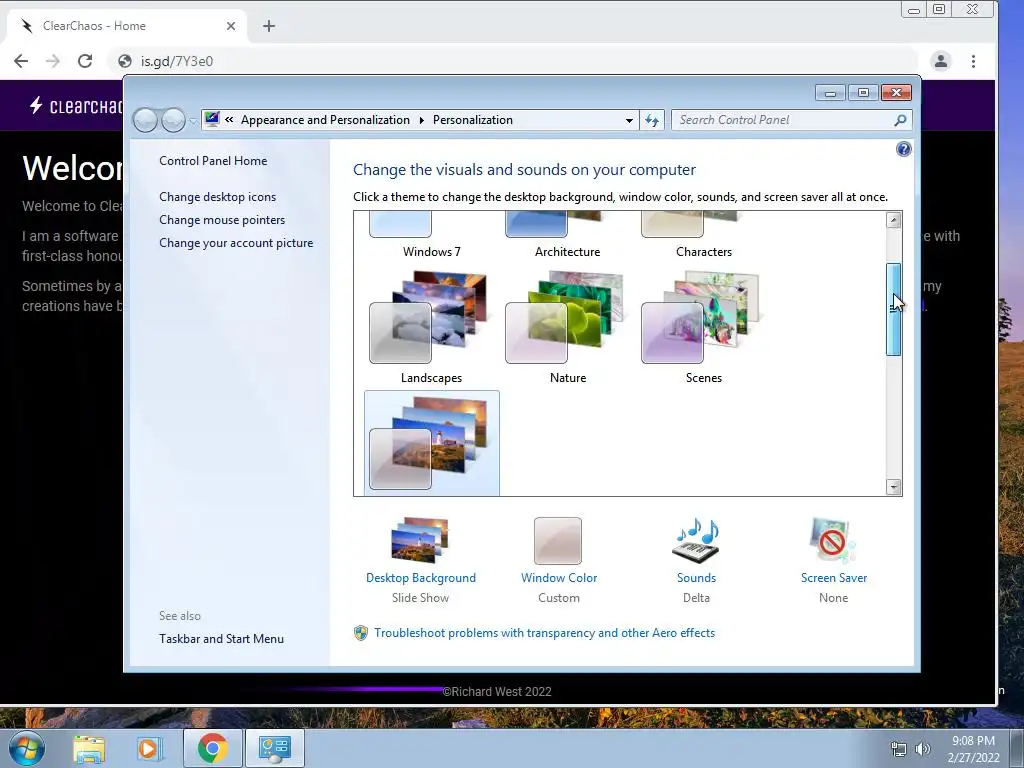
Task: Open the Window Color swatch
Action: tap(558, 541)
